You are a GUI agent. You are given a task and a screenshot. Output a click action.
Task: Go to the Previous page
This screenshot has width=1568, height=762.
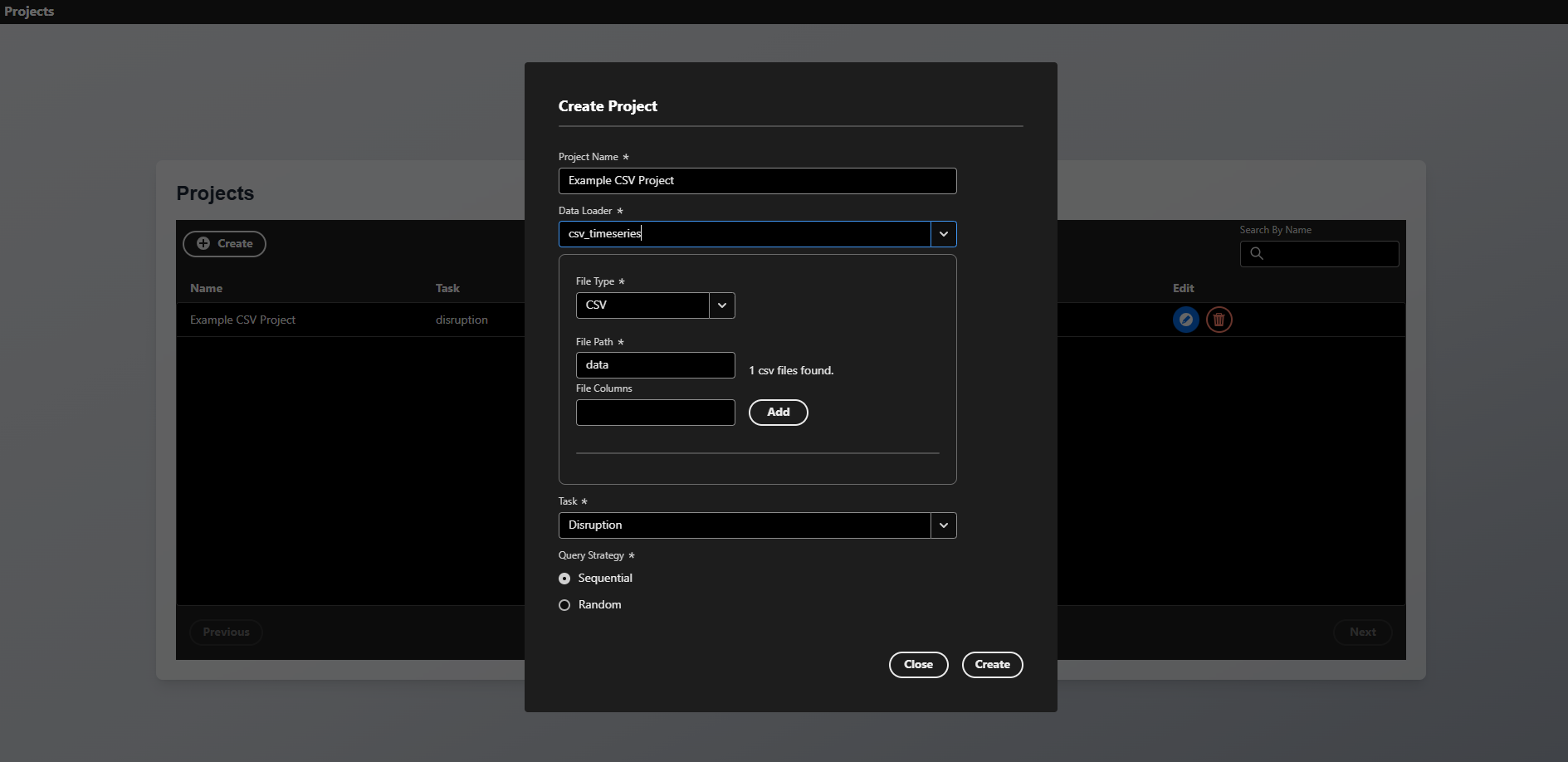coord(226,633)
